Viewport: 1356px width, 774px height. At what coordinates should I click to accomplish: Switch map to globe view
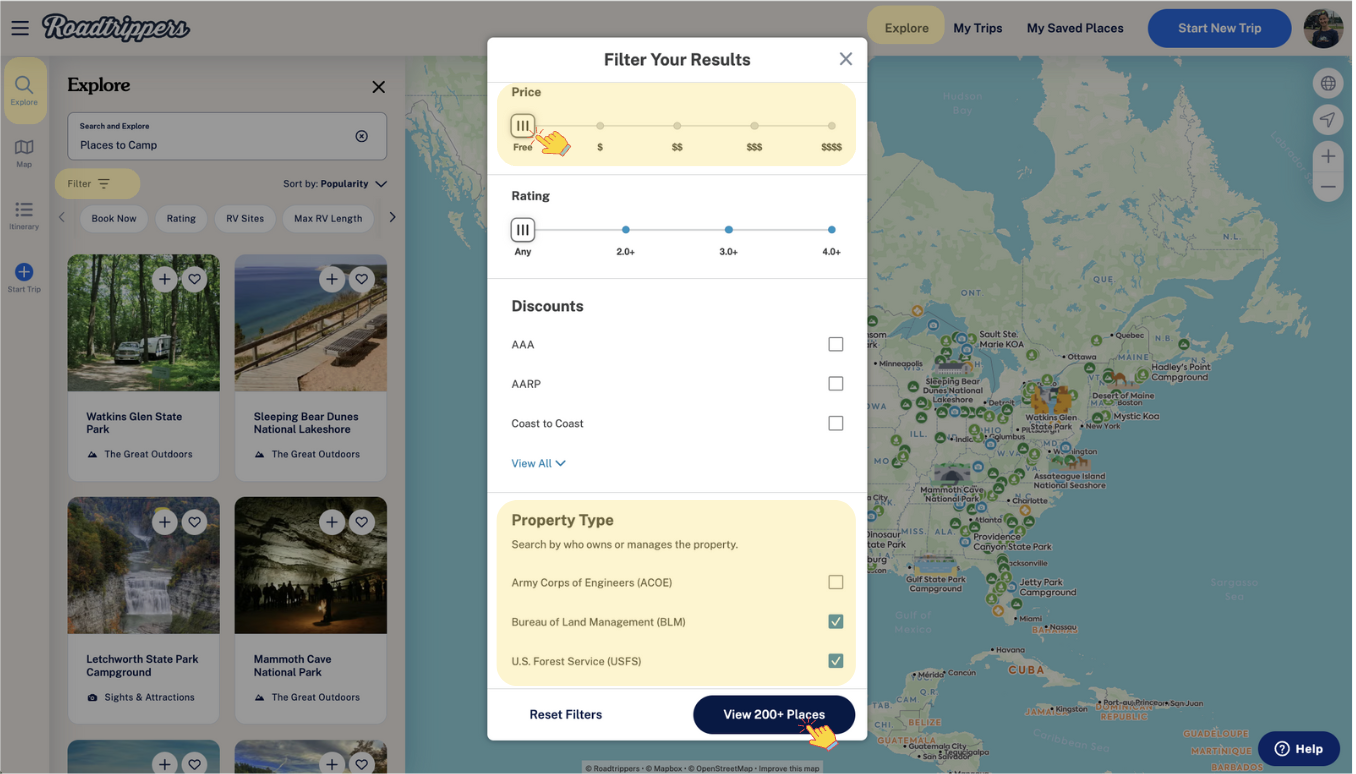coord(1328,84)
